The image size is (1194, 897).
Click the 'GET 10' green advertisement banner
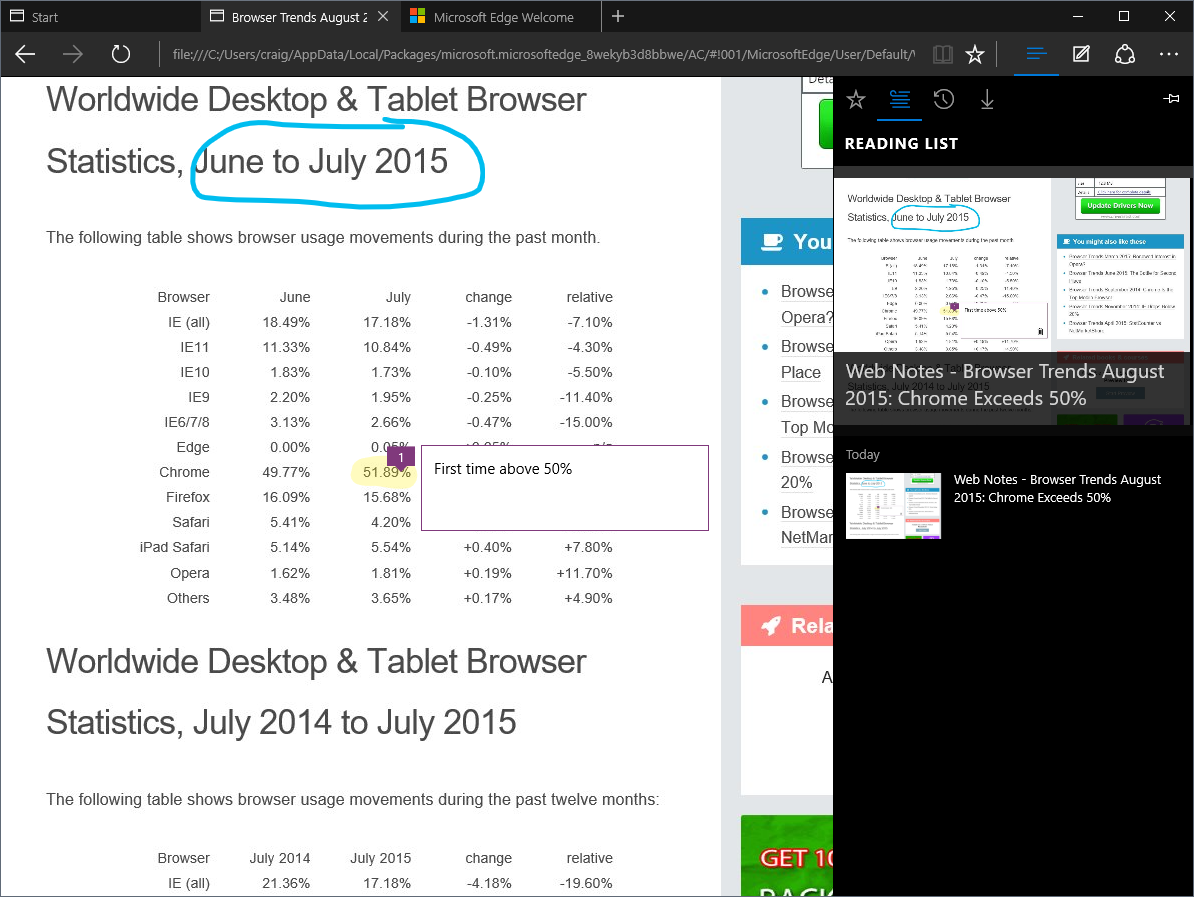click(x=787, y=855)
